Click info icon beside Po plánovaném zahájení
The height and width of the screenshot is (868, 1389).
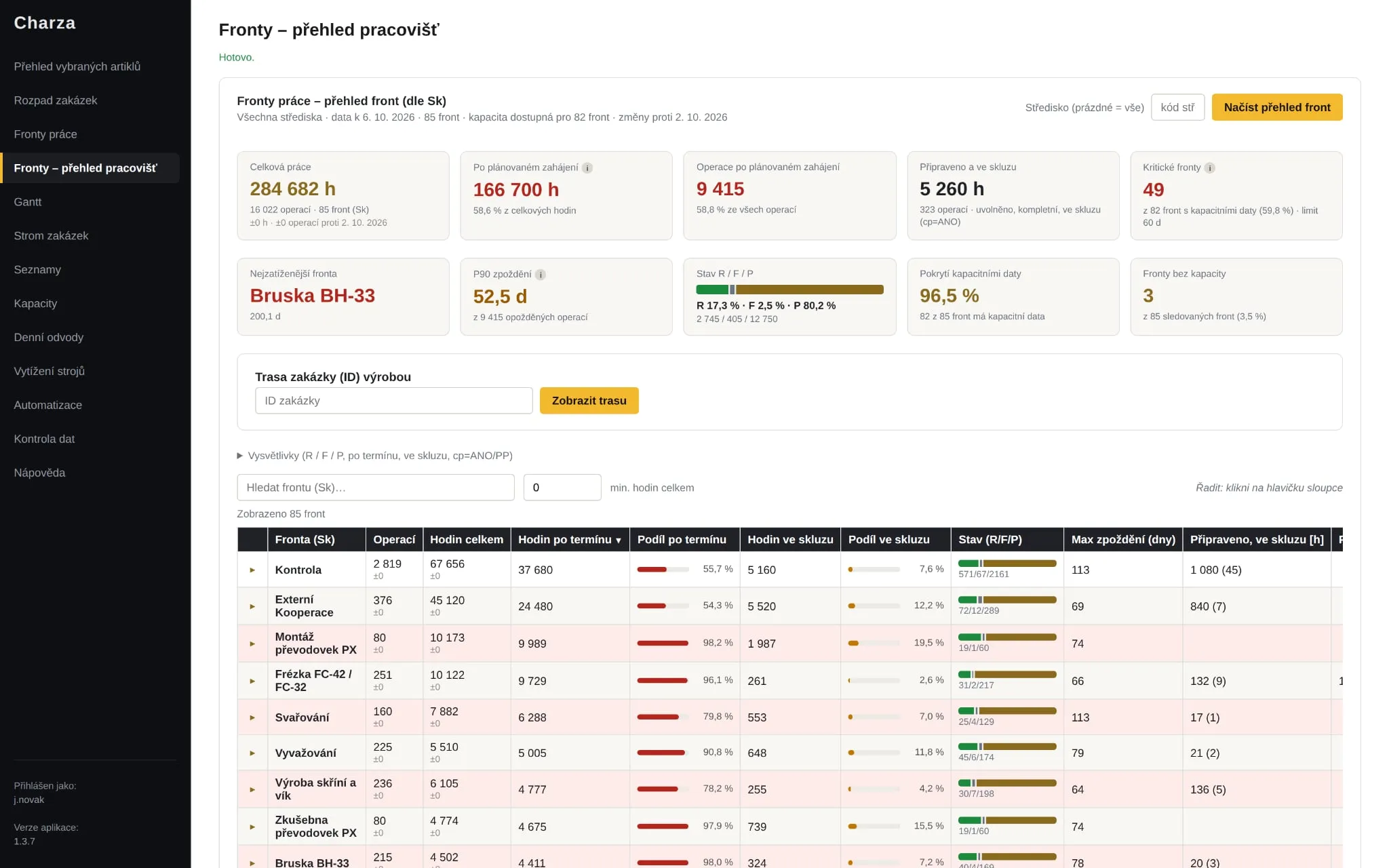(x=587, y=167)
